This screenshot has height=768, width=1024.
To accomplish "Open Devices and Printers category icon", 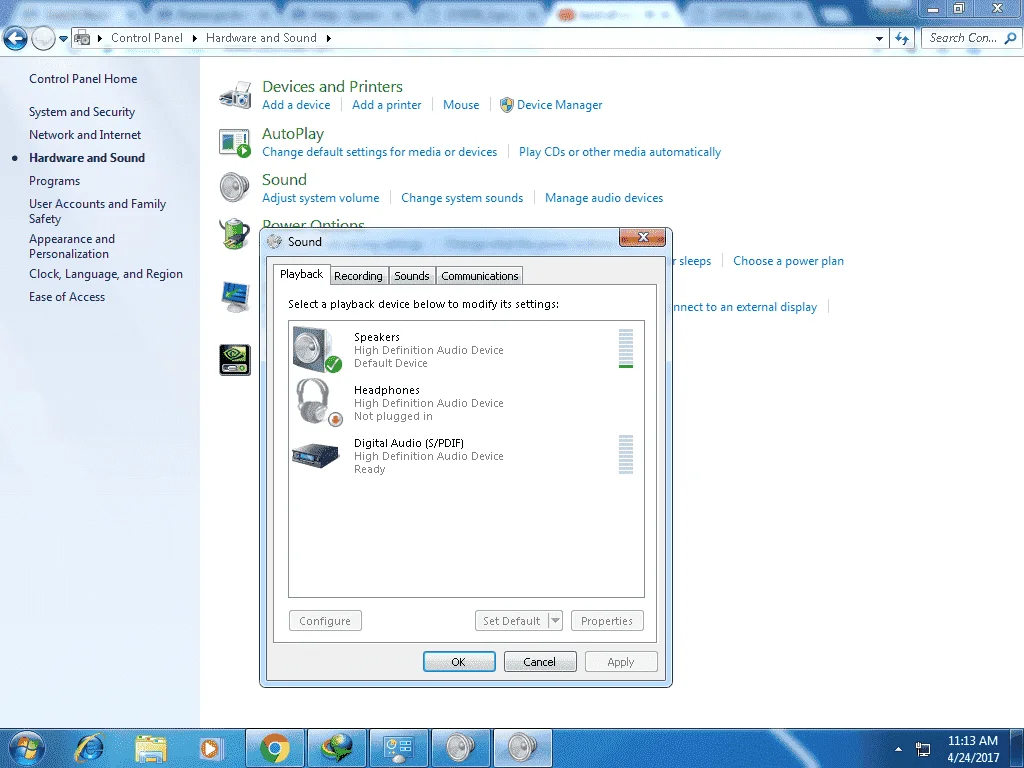I will pyautogui.click(x=235, y=95).
